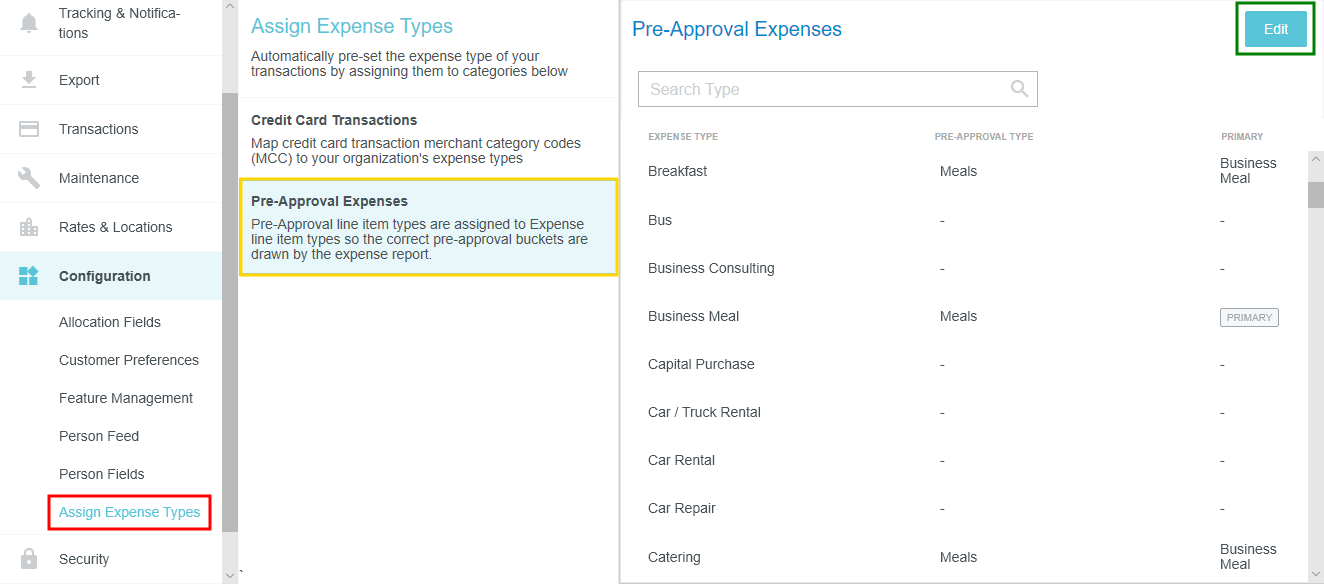
Task: Go to Person Feed settings
Action: pos(99,436)
